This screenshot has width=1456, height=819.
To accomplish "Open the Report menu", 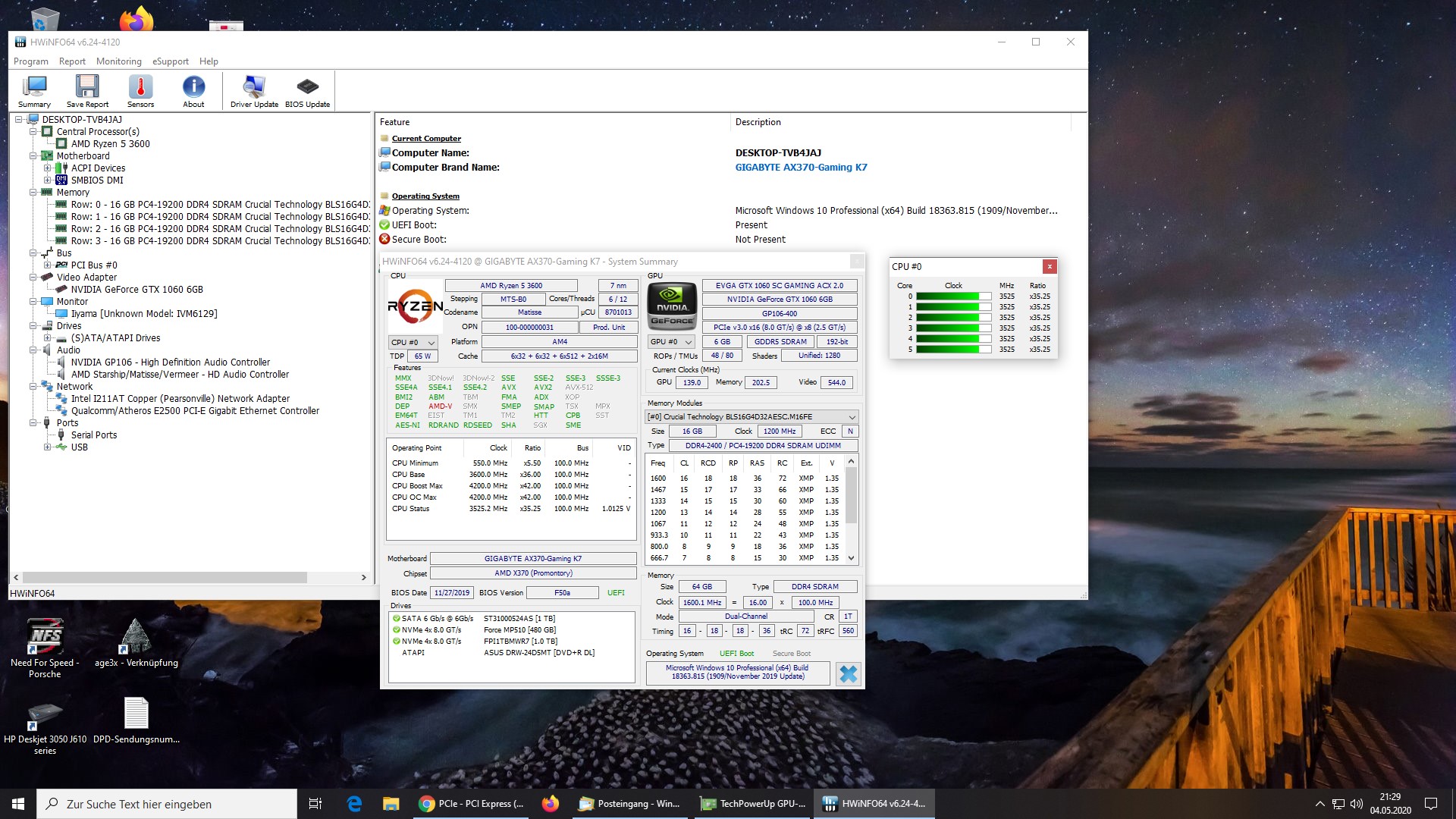I will click(72, 61).
